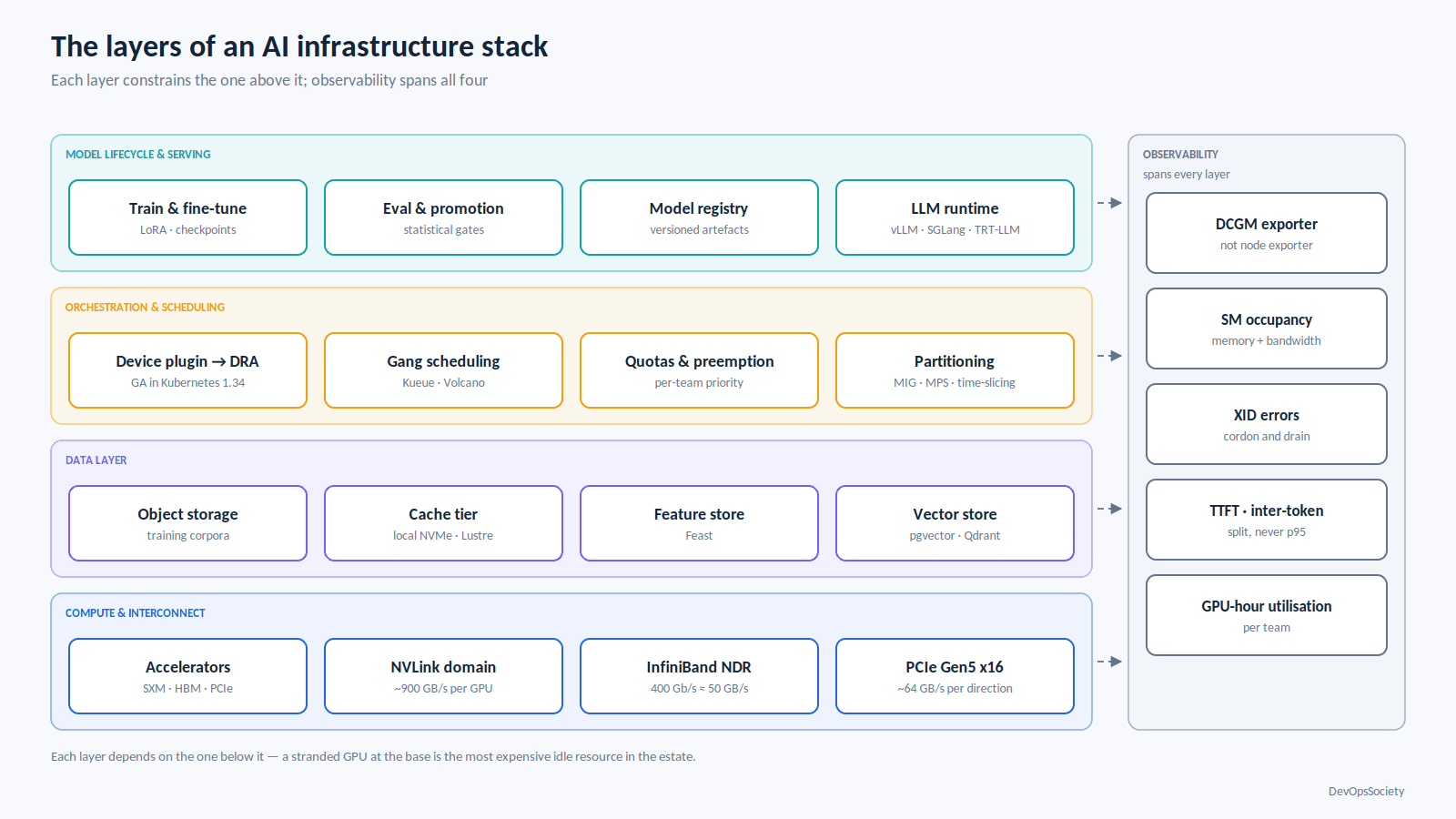Screen dimensions: 1456x819
Task: Click 'statistical gates' text
Action: 443,230
